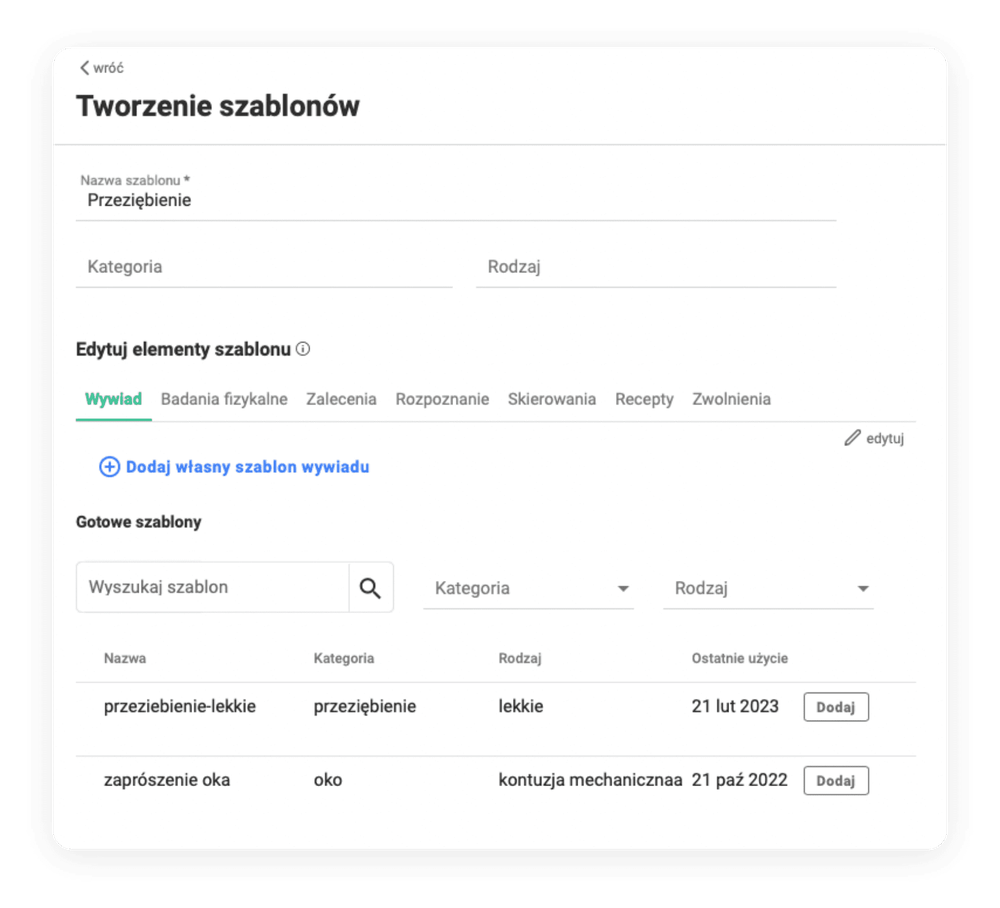Image resolution: width=1000 pixels, height=908 pixels.
Task: Go to the Skierowania tab
Action: click(551, 399)
